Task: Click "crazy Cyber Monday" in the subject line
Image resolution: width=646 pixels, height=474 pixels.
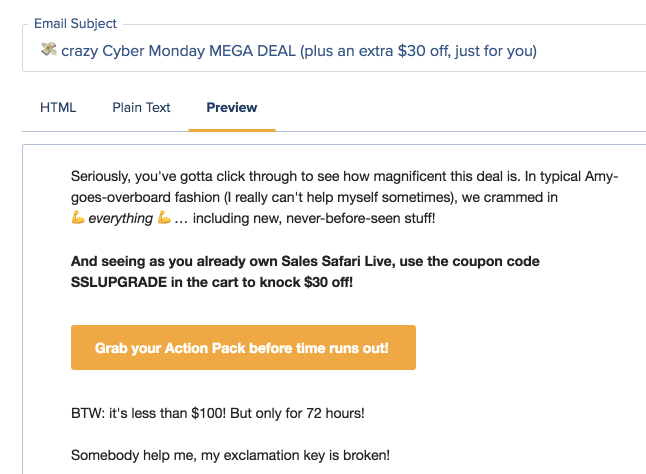Action: click(x=133, y=51)
